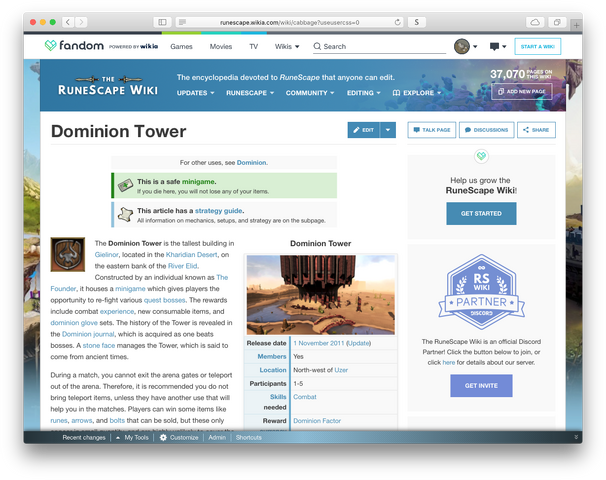The image size is (606, 480).
Task: Expand the Wikis dropdown
Action: [x=287, y=46]
